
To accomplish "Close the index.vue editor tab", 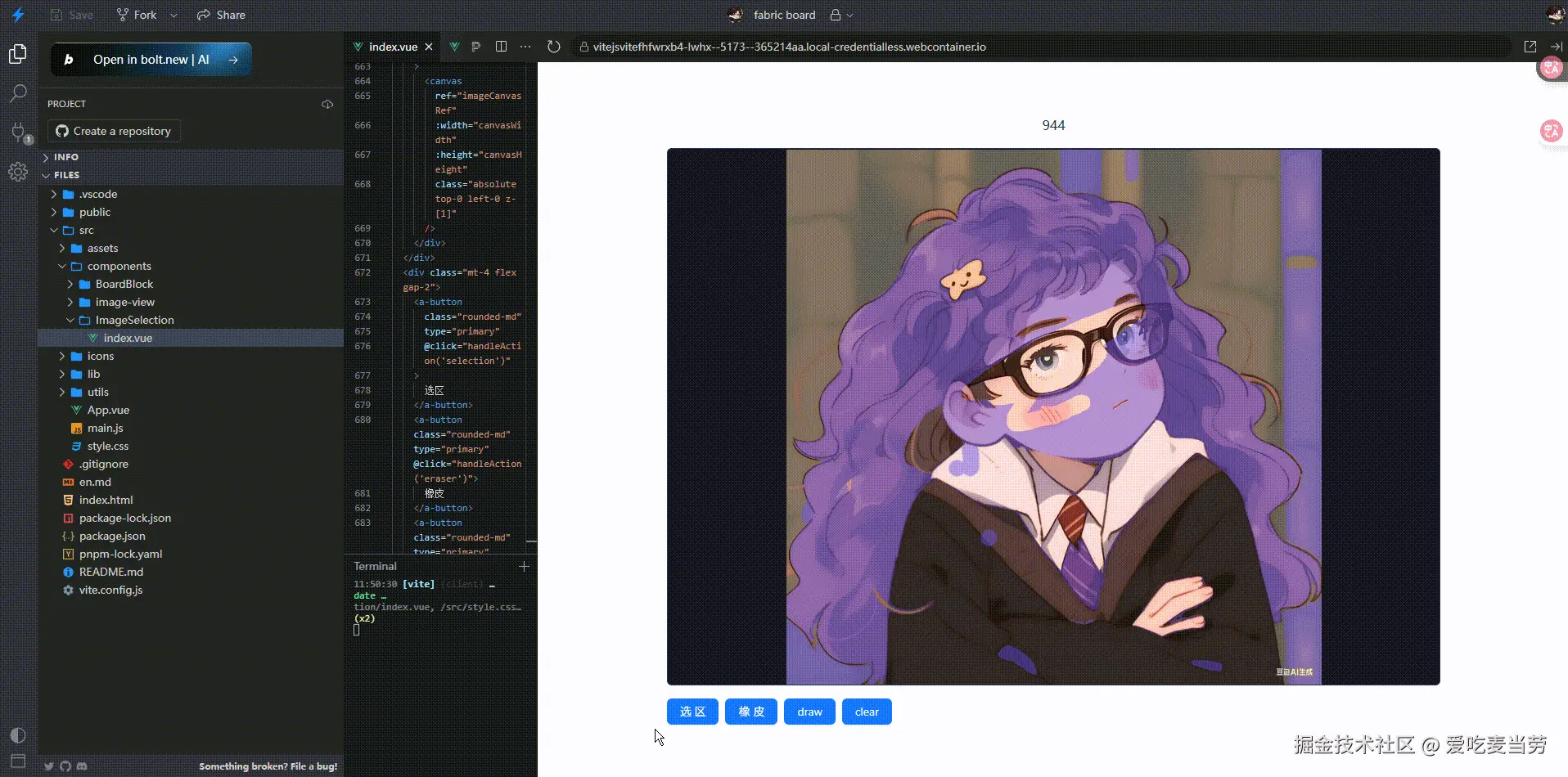I will point(429,47).
